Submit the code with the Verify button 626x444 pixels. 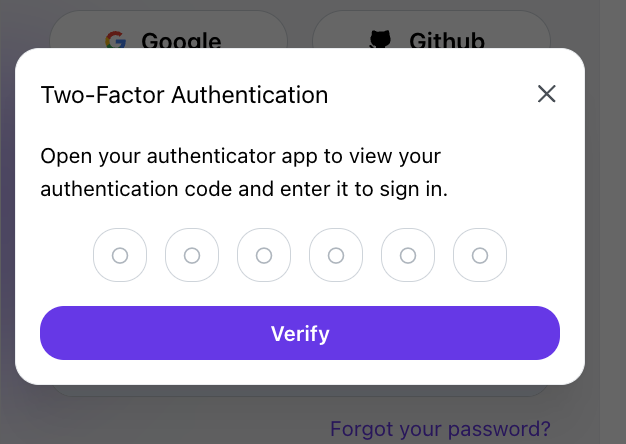click(x=300, y=333)
